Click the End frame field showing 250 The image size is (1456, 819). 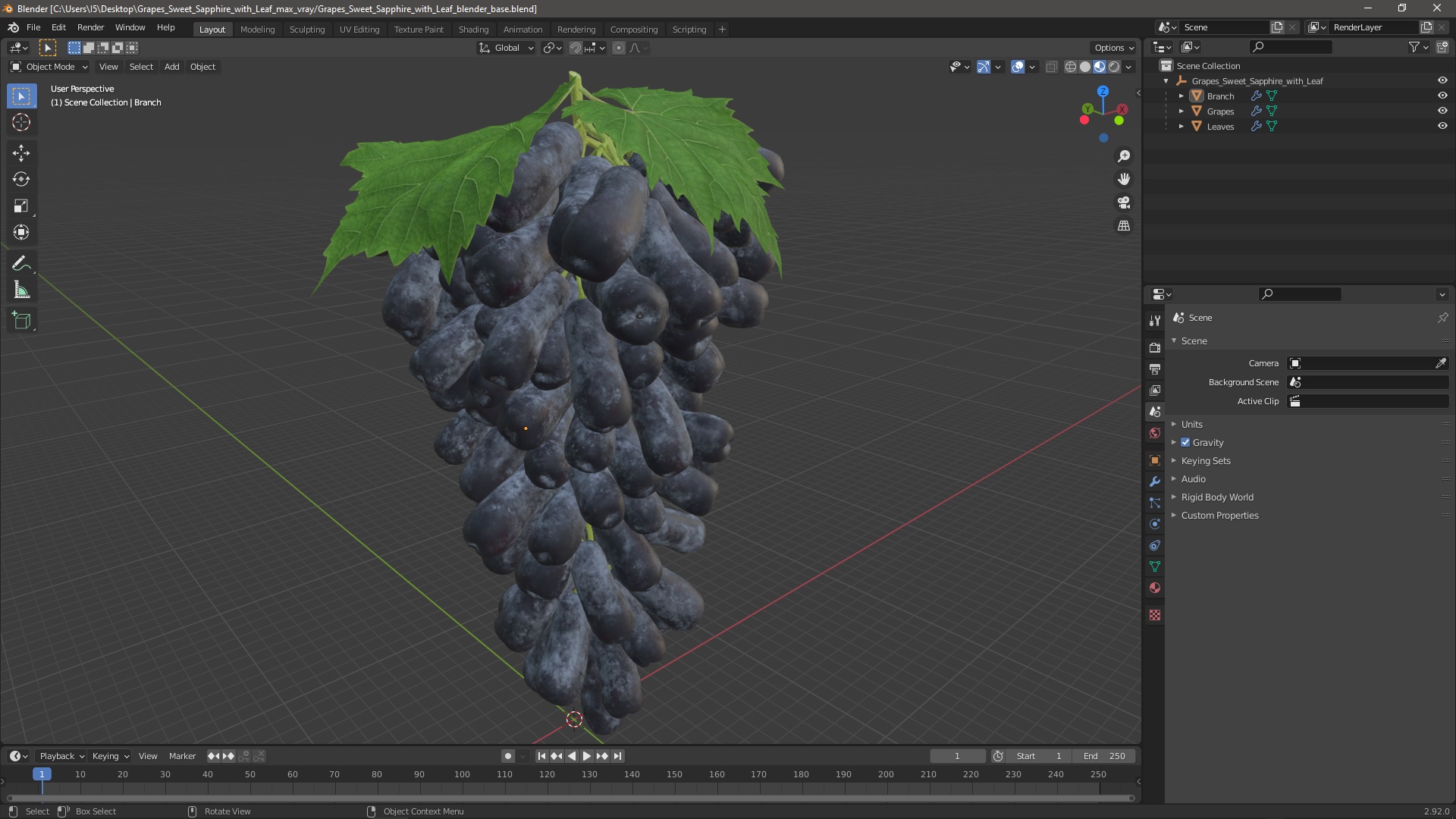click(x=1104, y=756)
